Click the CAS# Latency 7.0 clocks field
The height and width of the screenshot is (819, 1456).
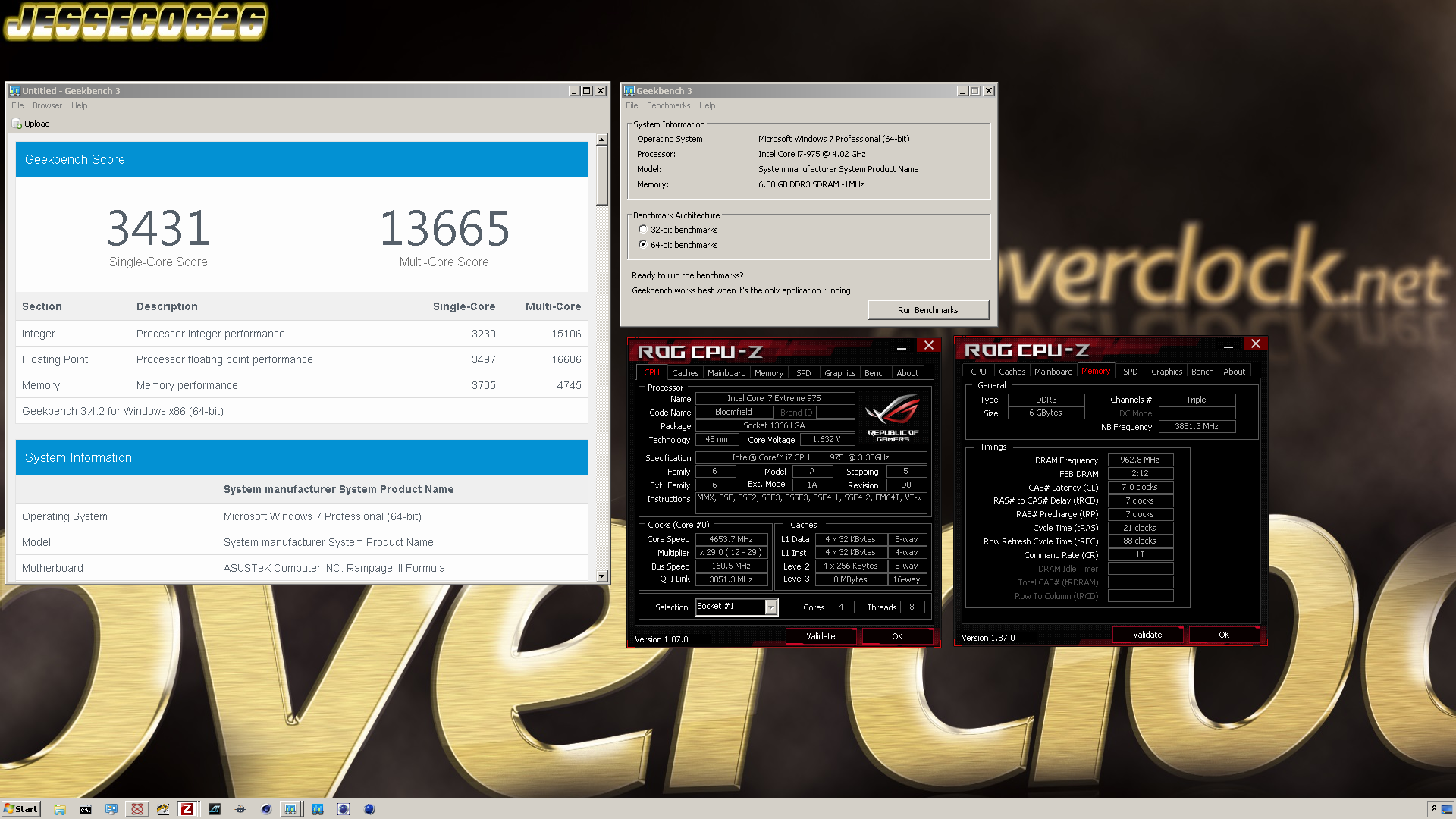coord(1140,487)
